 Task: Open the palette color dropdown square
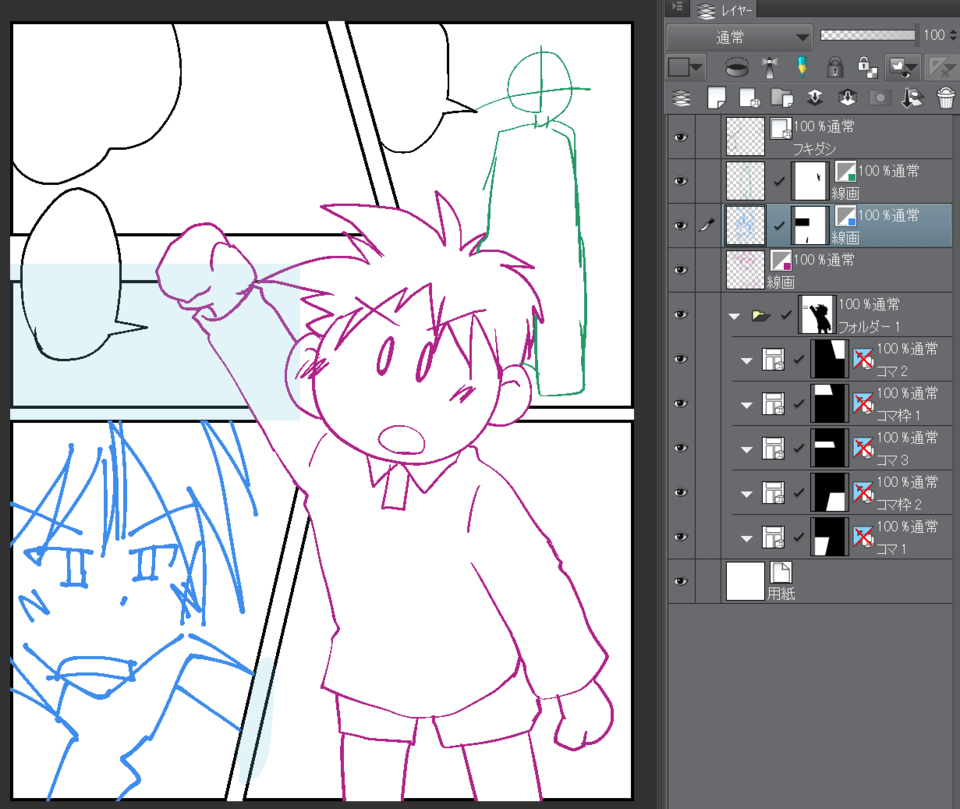(x=686, y=67)
